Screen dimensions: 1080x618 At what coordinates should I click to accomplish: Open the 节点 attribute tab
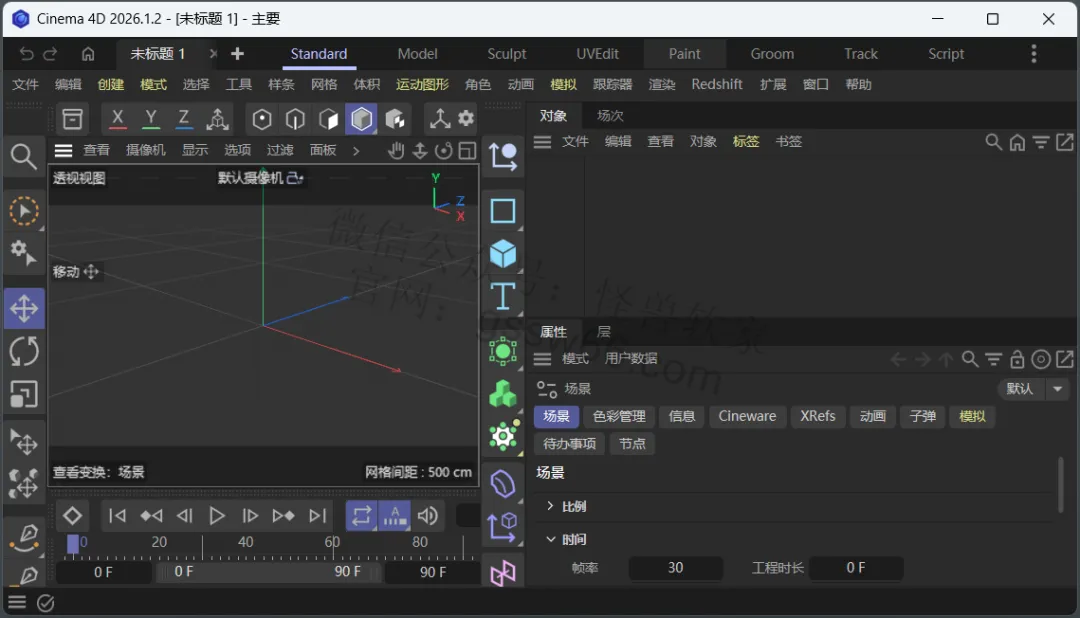pyautogui.click(x=632, y=444)
